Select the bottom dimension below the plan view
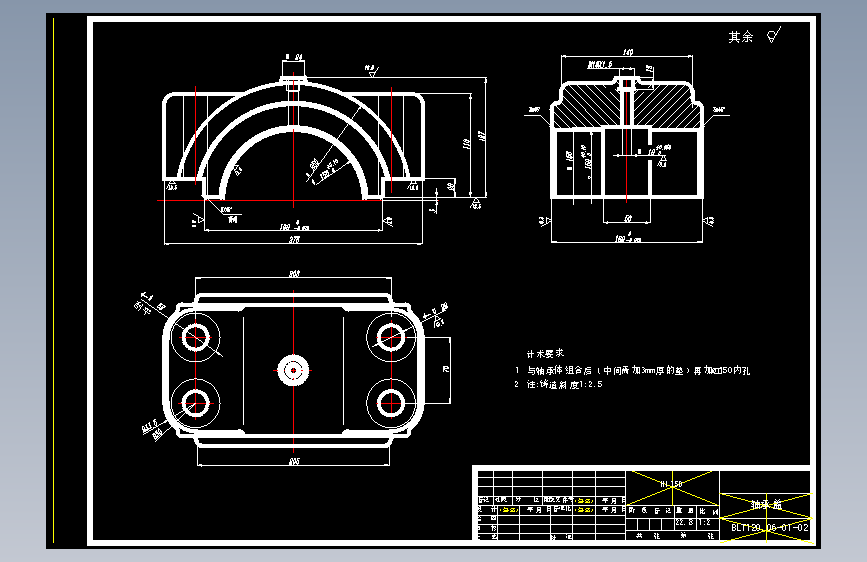The image size is (867, 562). point(294,461)
